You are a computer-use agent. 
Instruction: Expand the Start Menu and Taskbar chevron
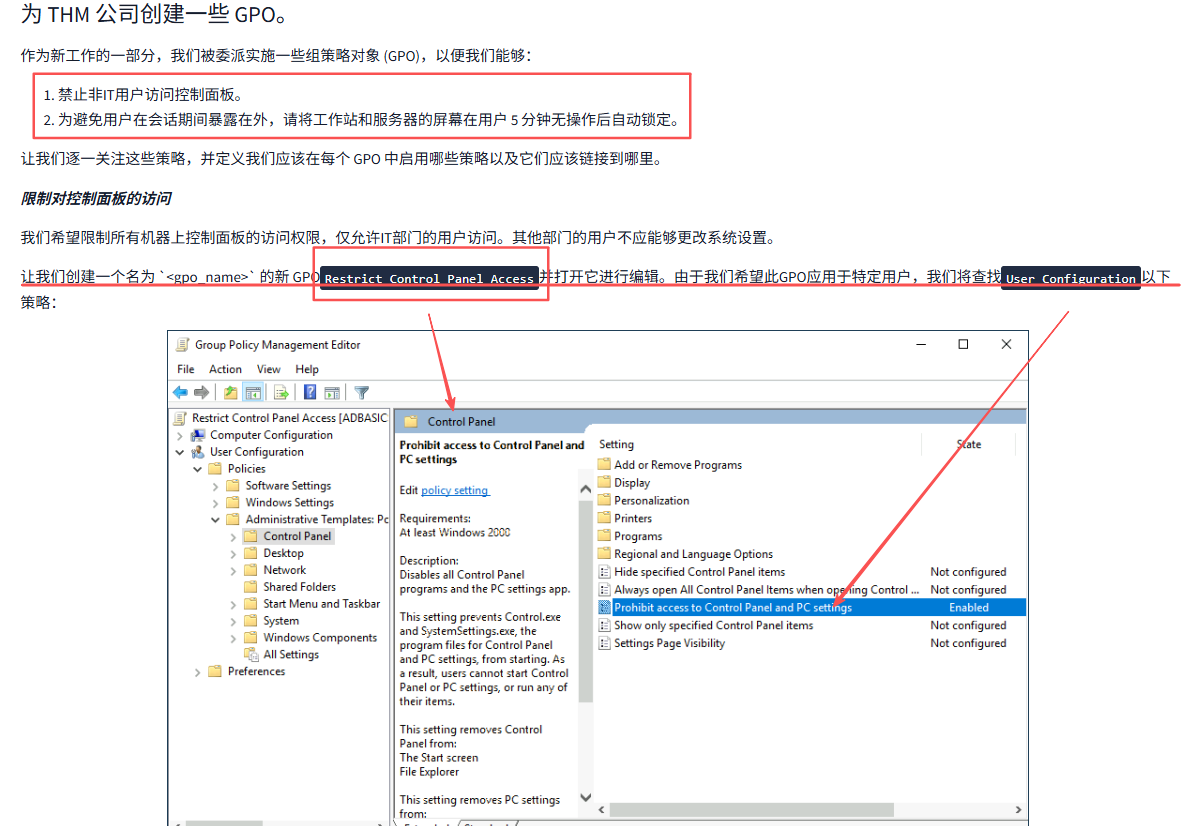tap(233, 604)
